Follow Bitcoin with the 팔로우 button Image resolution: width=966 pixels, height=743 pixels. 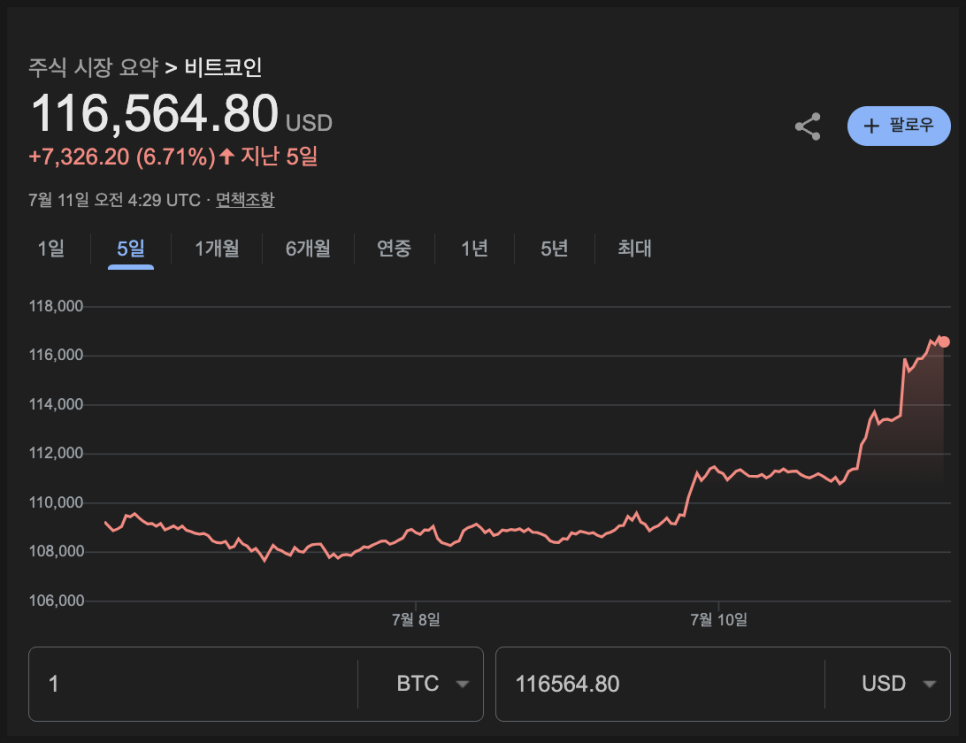[x=899, y=126]
